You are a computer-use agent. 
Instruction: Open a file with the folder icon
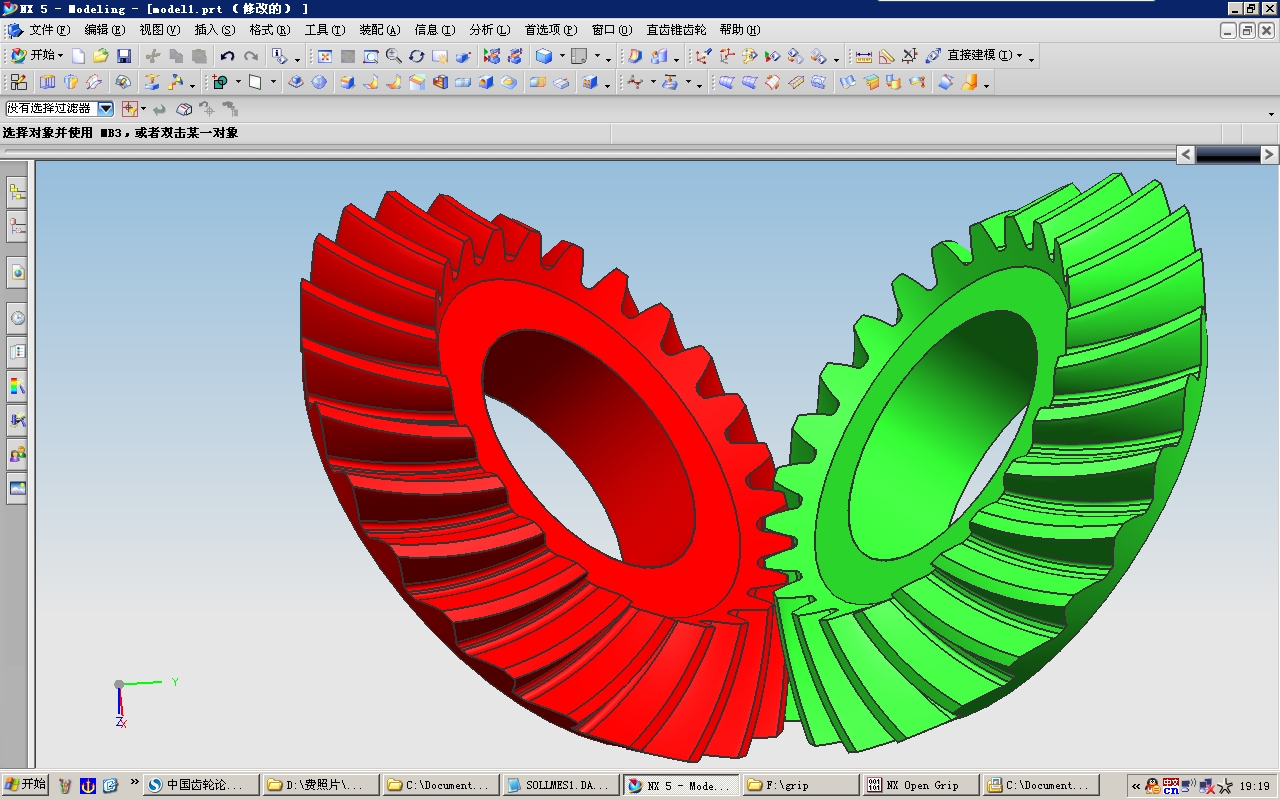[100, 56]
